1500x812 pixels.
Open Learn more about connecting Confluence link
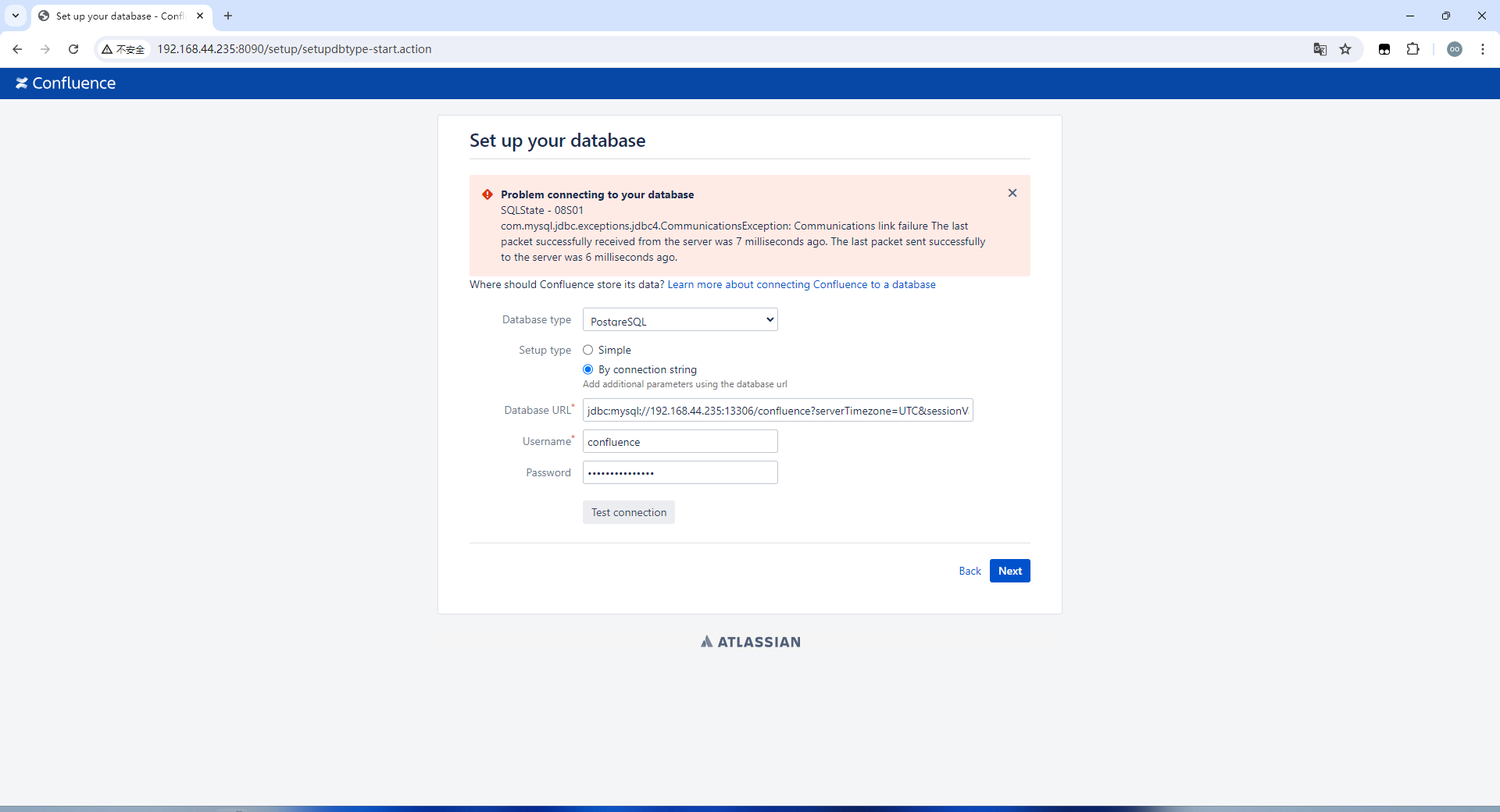pyautogui.click(x=802, y=284)
